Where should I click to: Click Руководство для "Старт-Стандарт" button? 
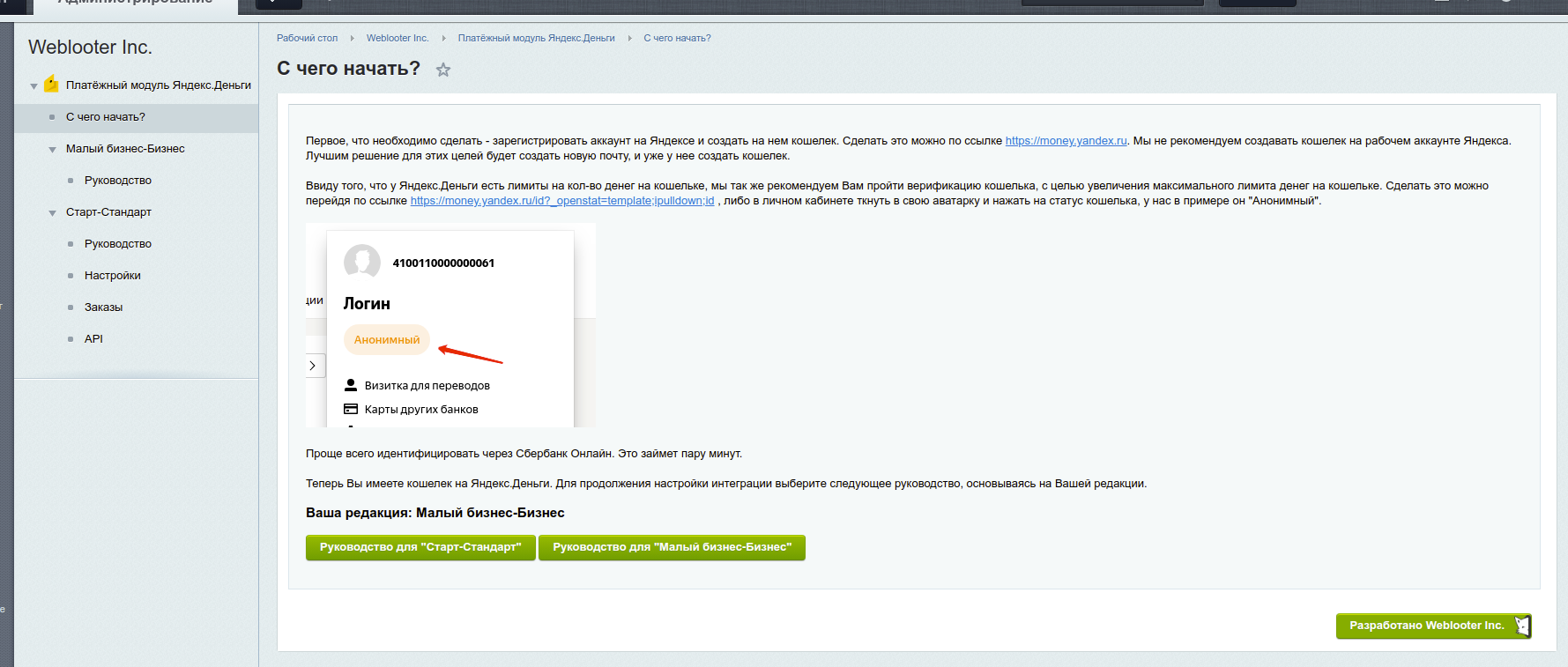(x=420, y=547)
